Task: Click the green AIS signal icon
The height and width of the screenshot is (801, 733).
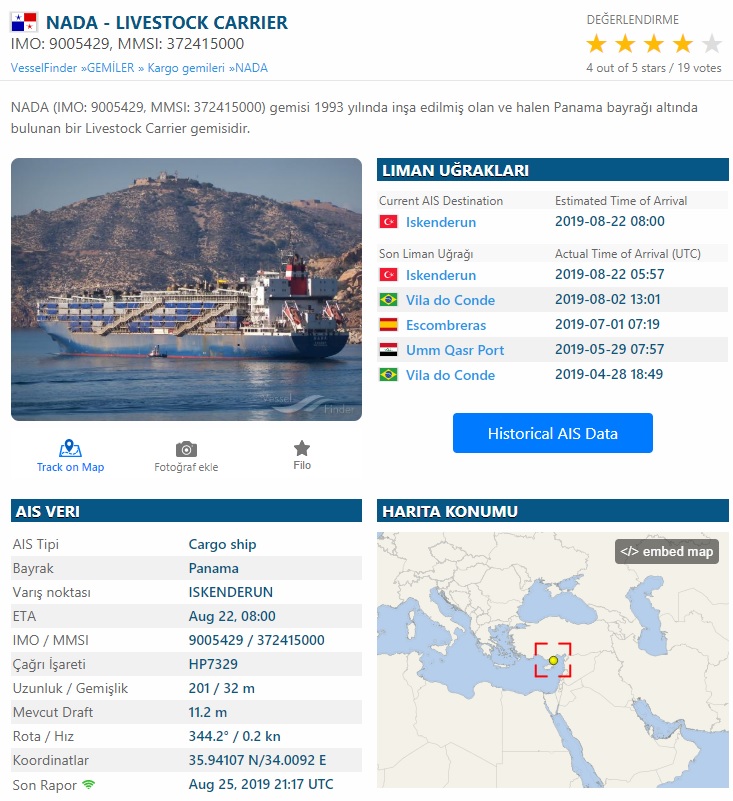Action: click(x=89, y=785)
